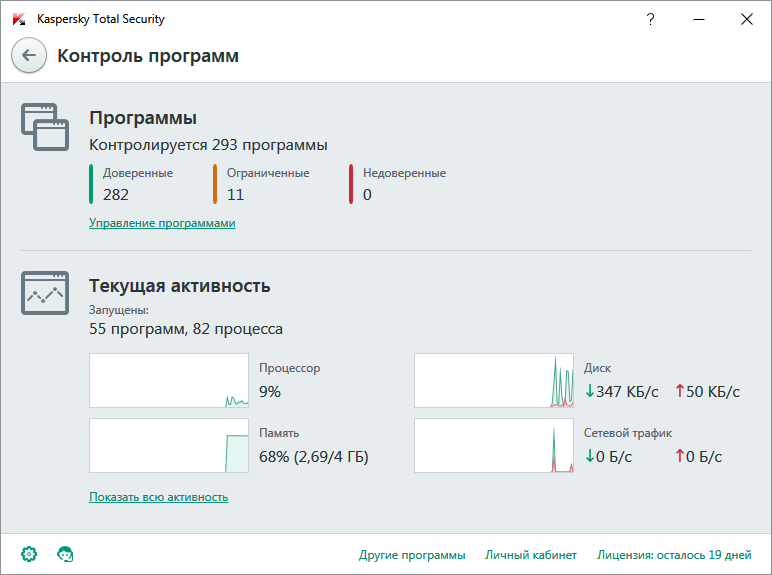The height and width of the screenshot is (575, 772).
Task: Click the Текущая активность chart icon
Action: click(x=45, y=291)
